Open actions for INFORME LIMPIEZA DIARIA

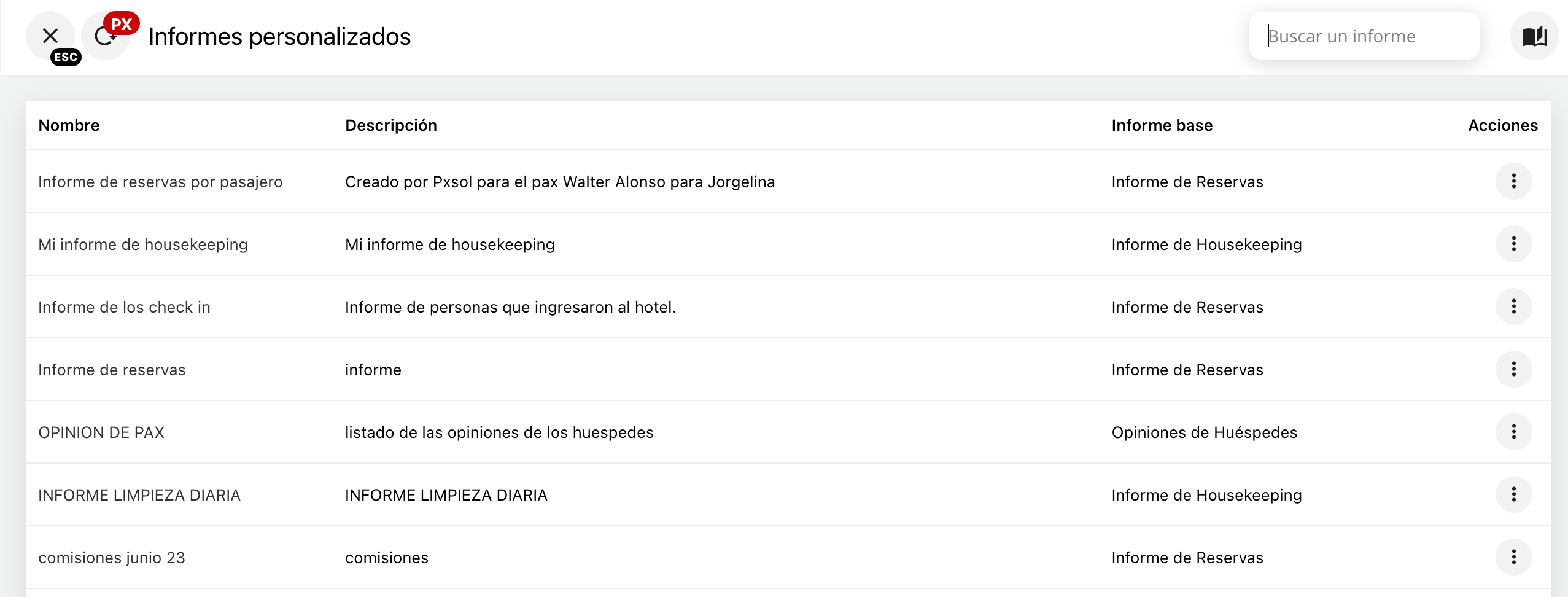coord(1514,494)
